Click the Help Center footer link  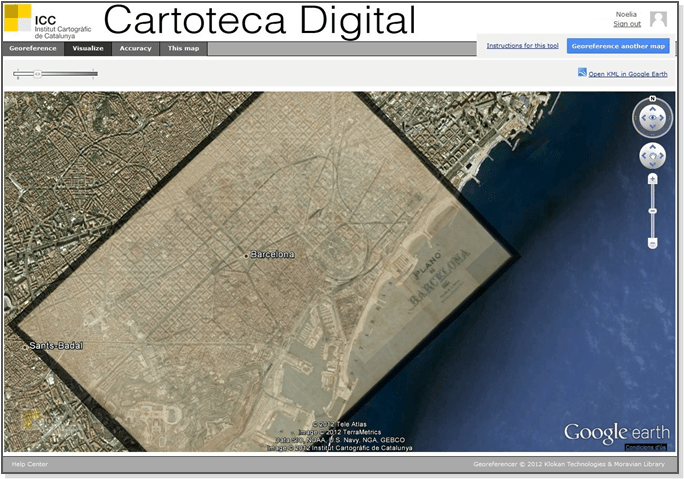click(x=29, y=464)
